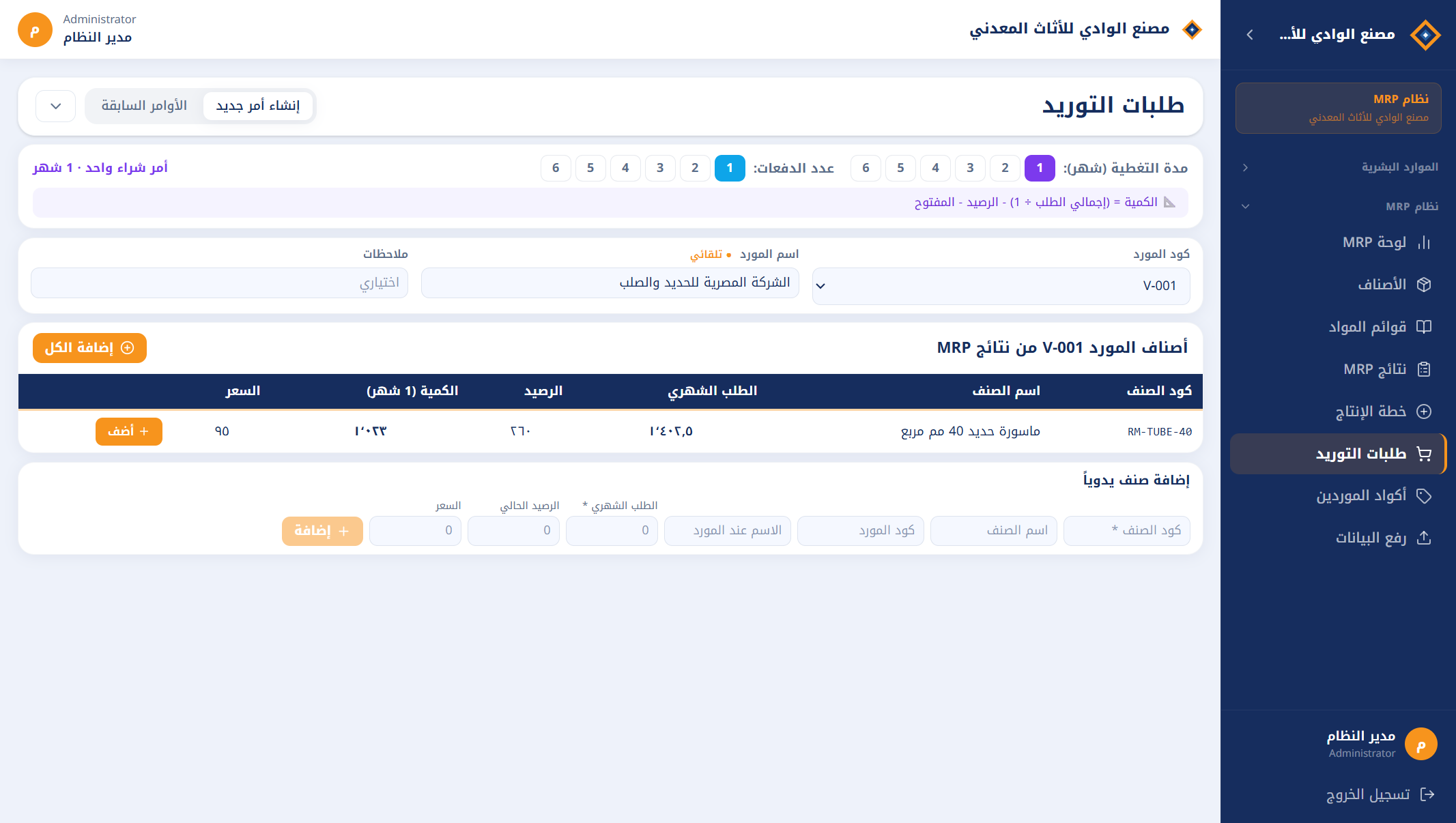Click the اسم المورد text field

coord(610,283)
